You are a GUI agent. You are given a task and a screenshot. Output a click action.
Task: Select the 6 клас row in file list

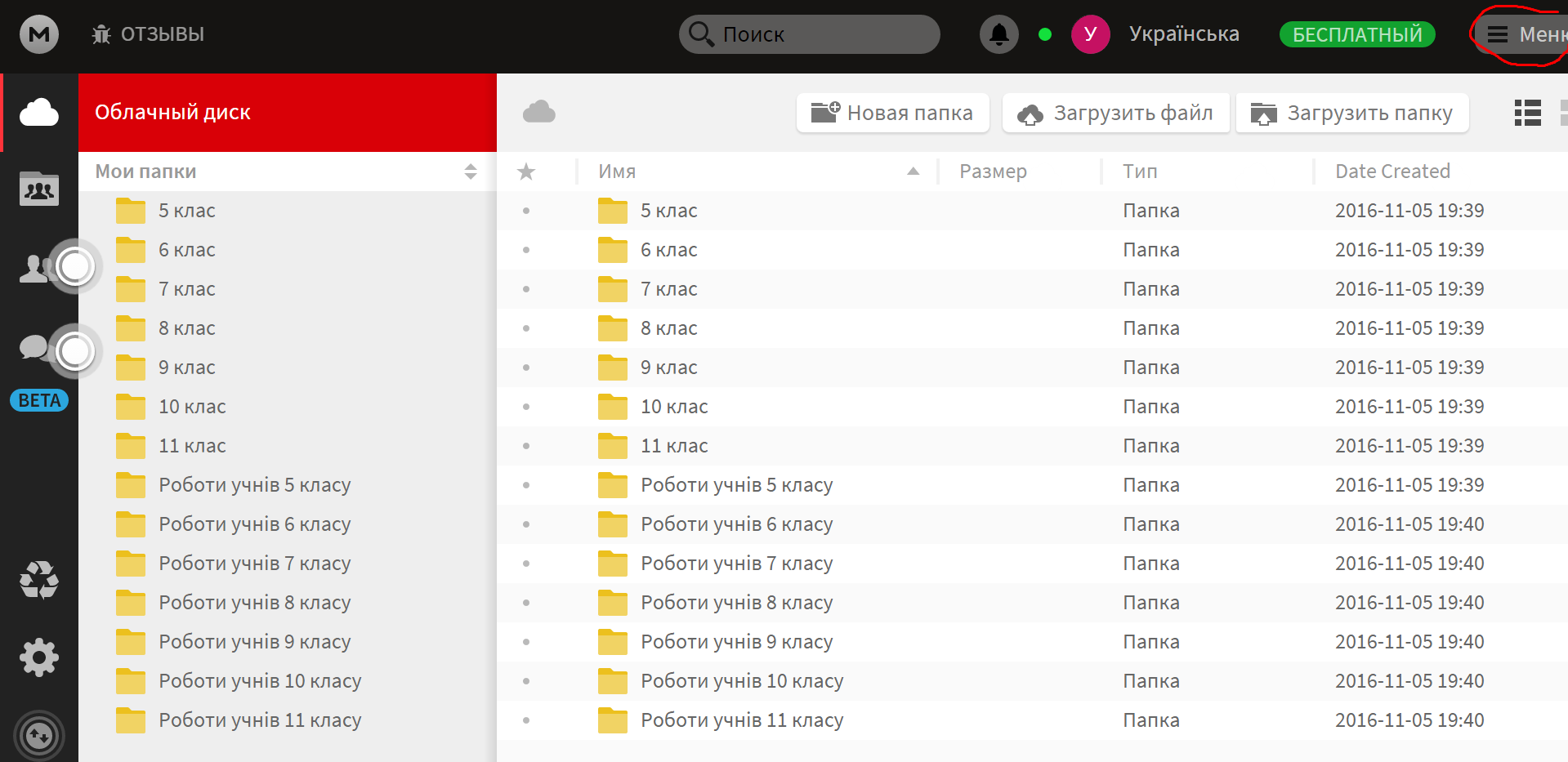tap(1033, 250)
